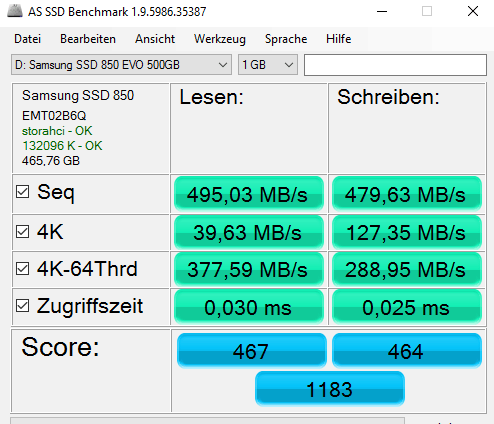Select the Seq read result 495,03 MB/s
This screenshot has width=494, height=424.
click(249, 194)
